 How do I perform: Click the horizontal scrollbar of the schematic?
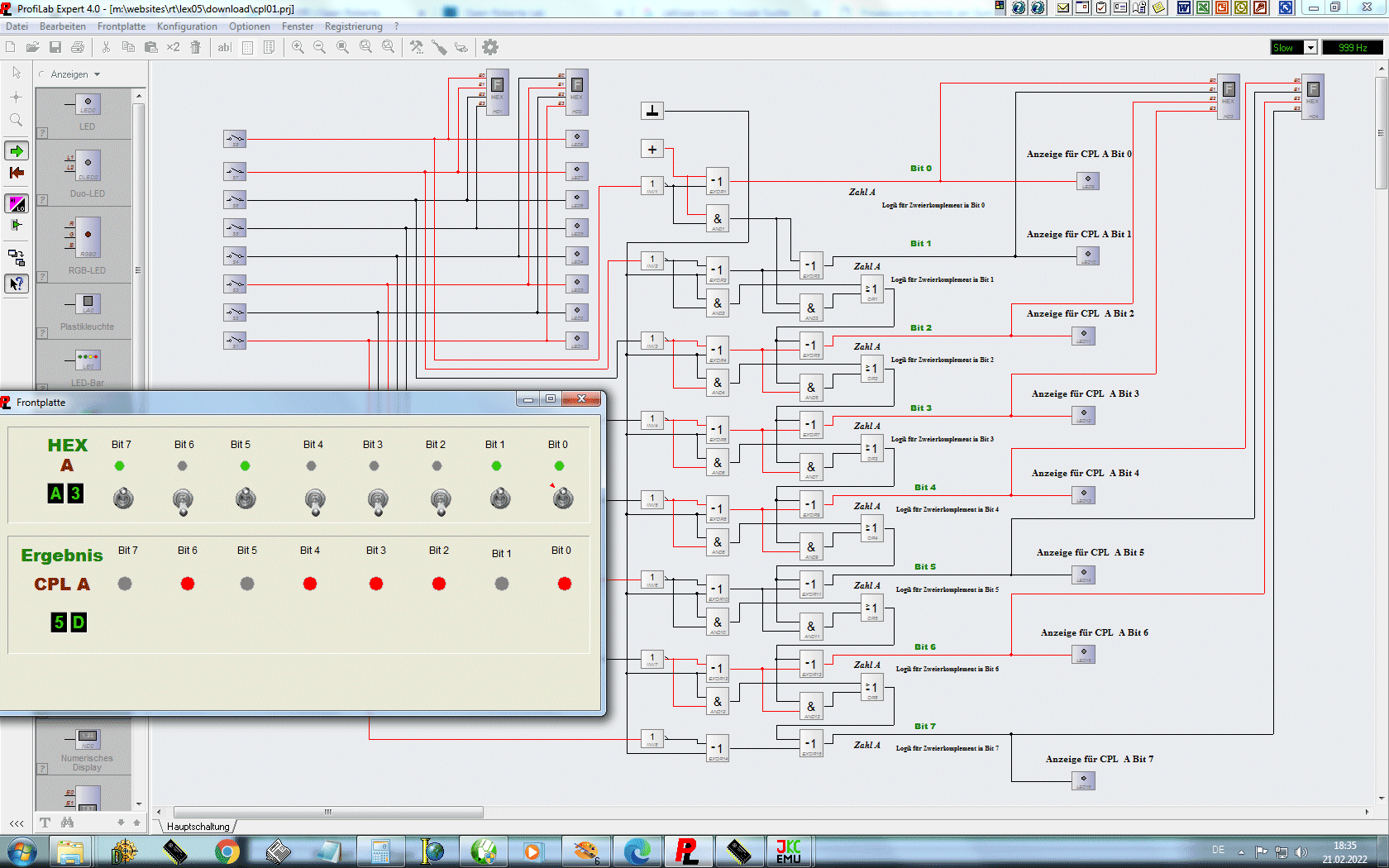click(328, 812)
